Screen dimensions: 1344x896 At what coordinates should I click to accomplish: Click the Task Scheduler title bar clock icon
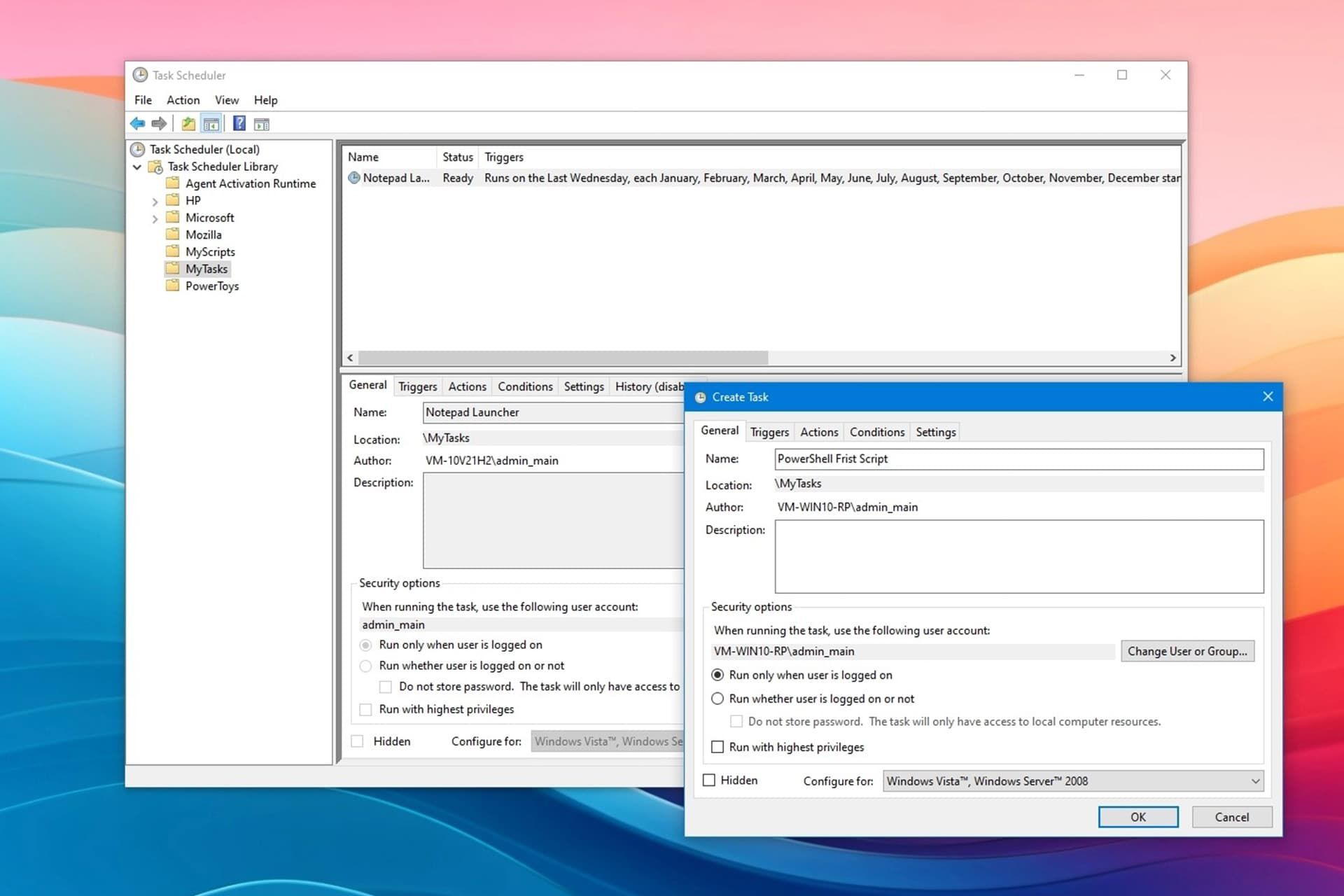click(140, 75)
